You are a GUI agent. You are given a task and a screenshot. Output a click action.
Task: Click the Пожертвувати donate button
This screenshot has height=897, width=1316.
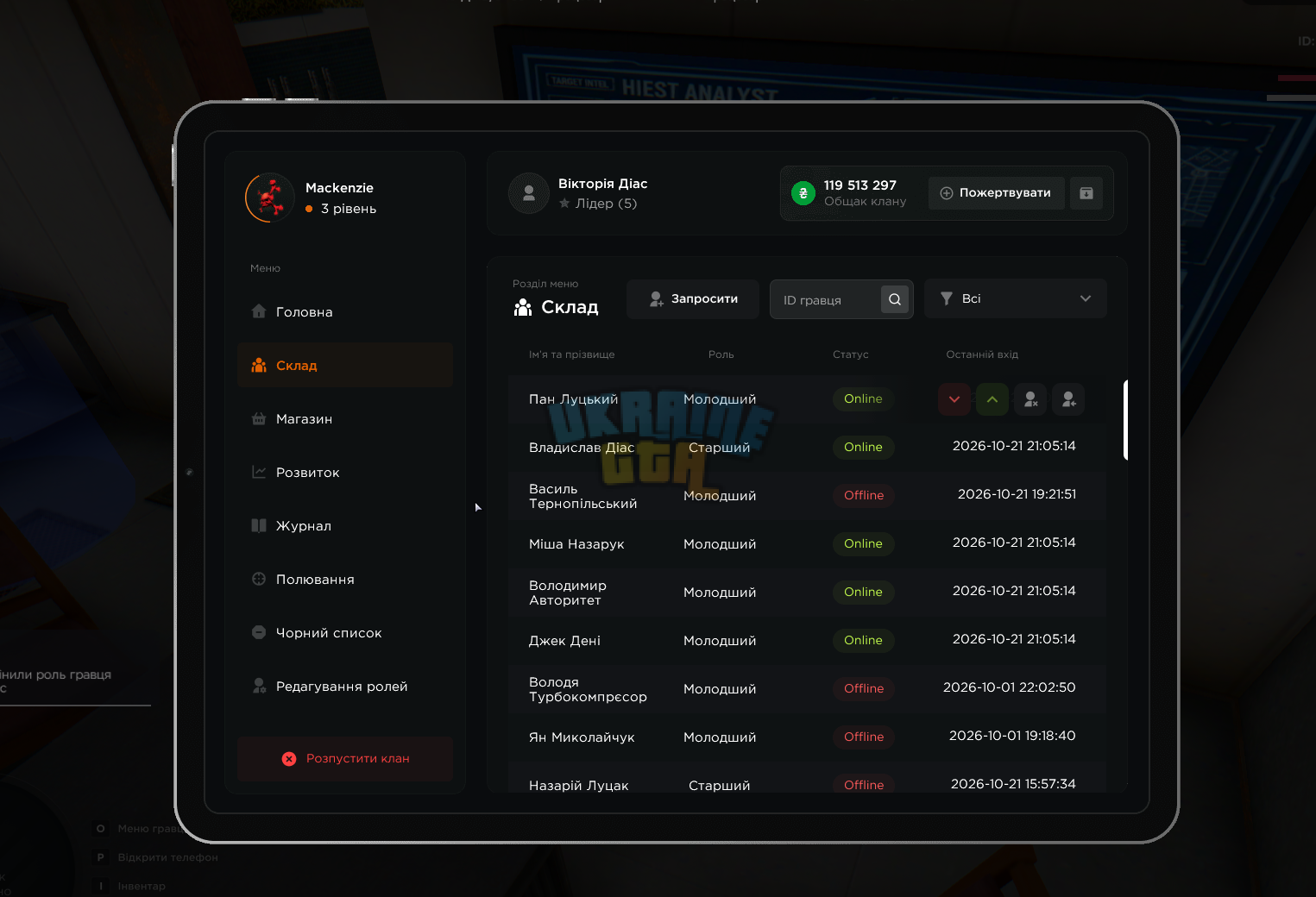997,193
